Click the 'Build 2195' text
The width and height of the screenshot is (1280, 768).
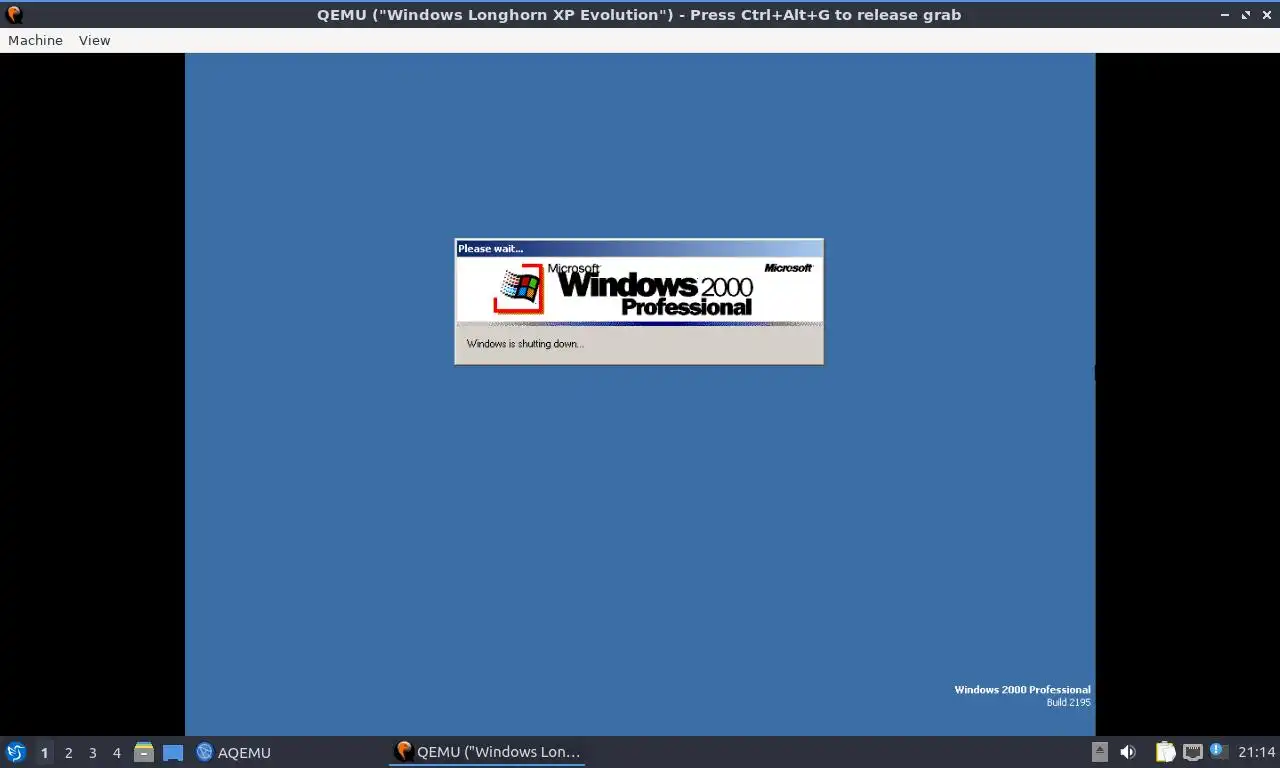coord(1068,702)
